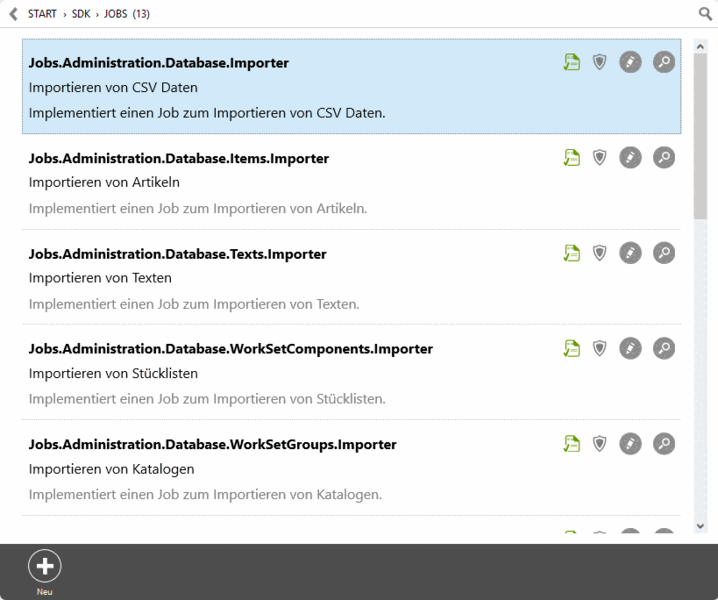The width and height of the screenshot is (718, 600).
Task: Navigate to SDK in breadcrumb
Action: point(81,14)
